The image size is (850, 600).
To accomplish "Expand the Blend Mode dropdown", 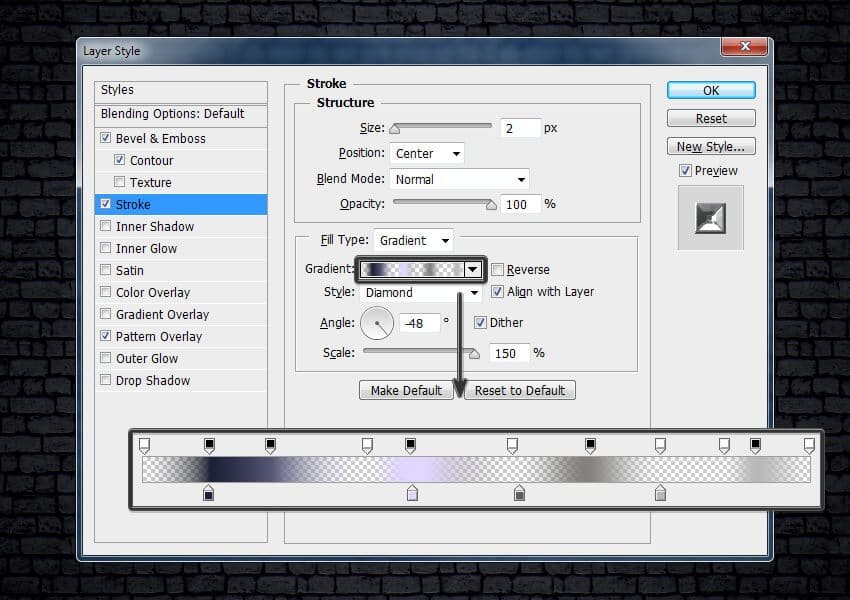I will [x=458, y=180].
